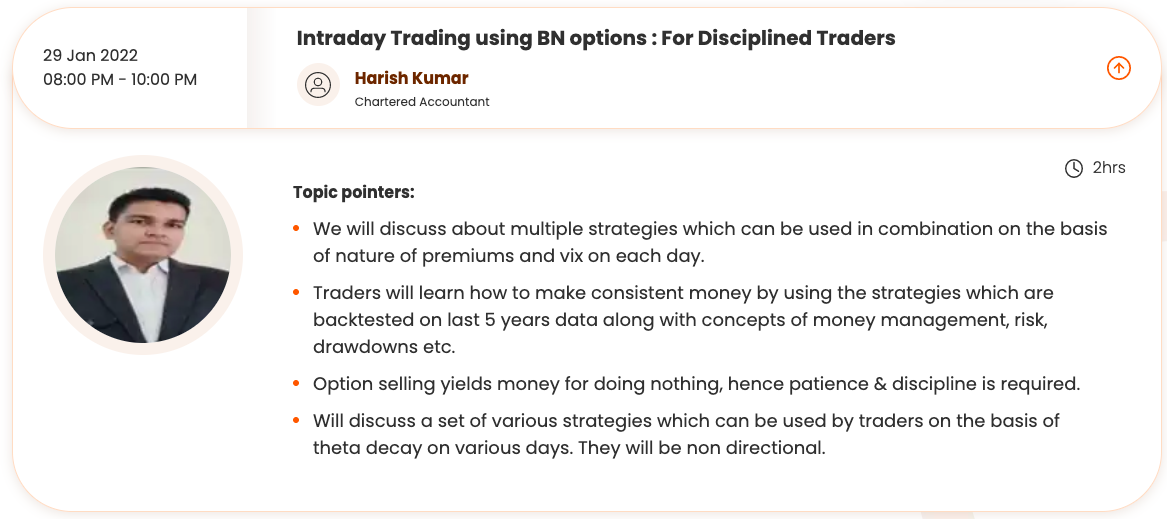Image resolution: width=1167 pixels, height=519 pixels.
Task: Click the orange dot before Traders will learn
Action: coord(296,294)
